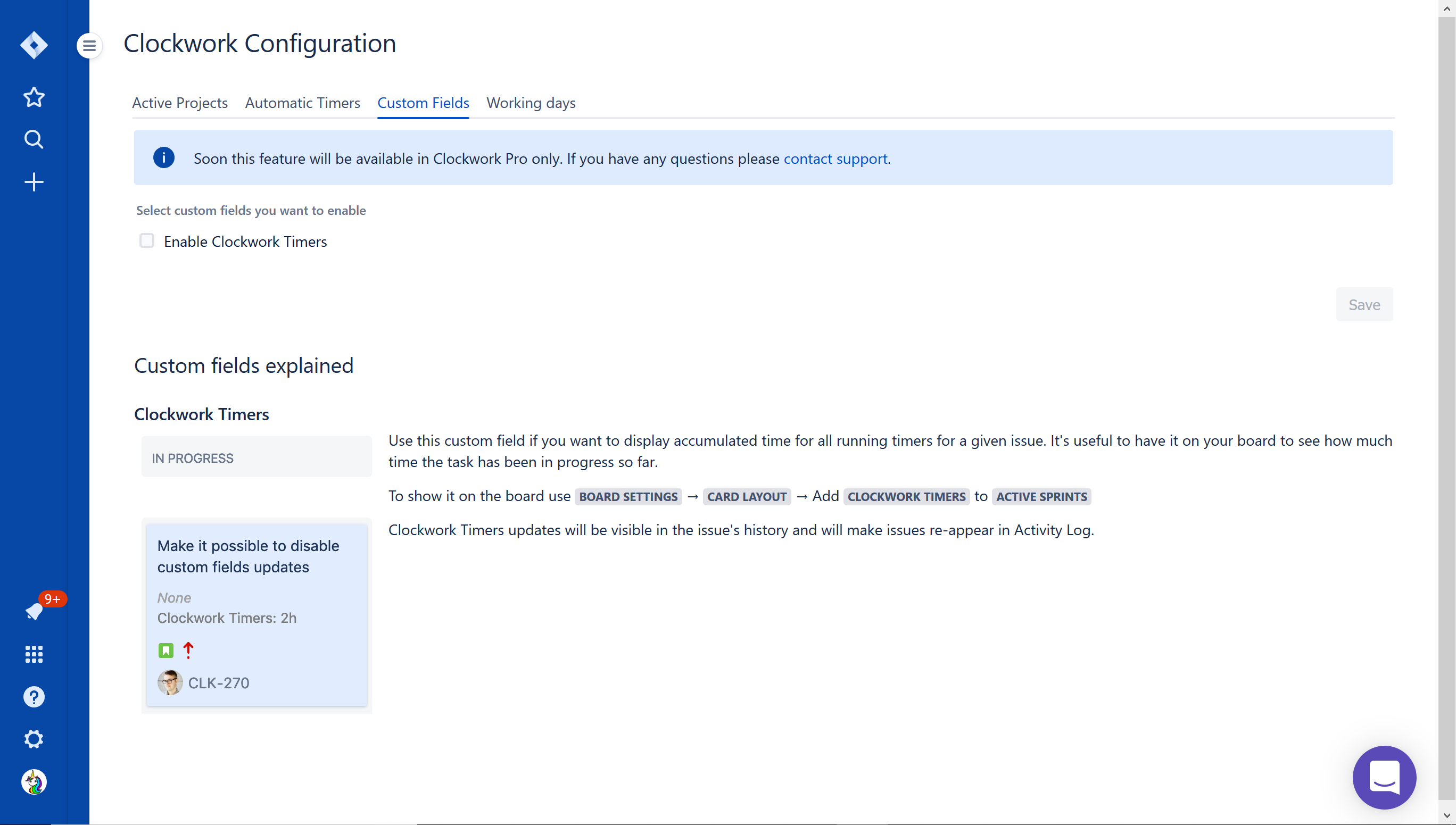Viewport: 1456px width, 825px height.
Task: Click the contact support link
Action: point(836,159)
